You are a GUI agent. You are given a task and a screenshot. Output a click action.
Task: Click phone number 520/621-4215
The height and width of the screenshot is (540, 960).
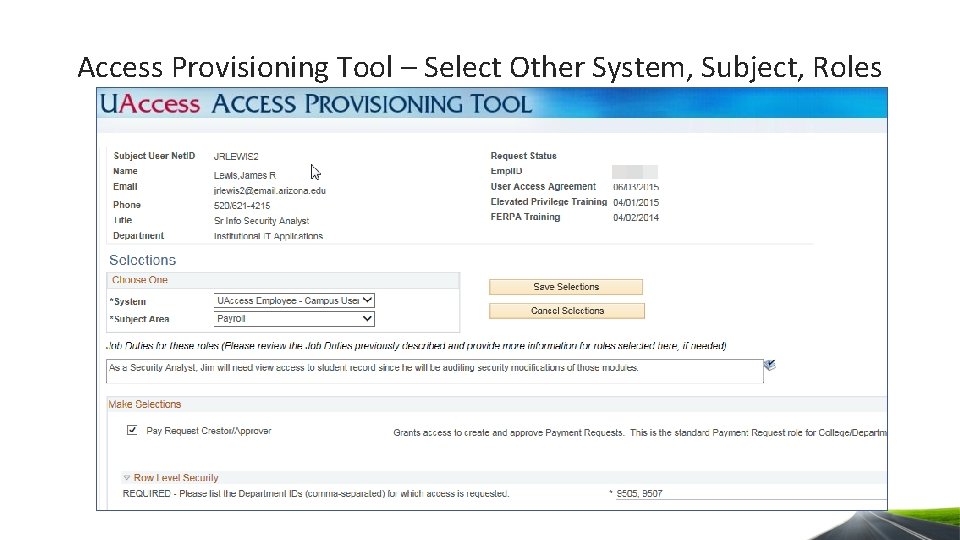coord(242,206)
